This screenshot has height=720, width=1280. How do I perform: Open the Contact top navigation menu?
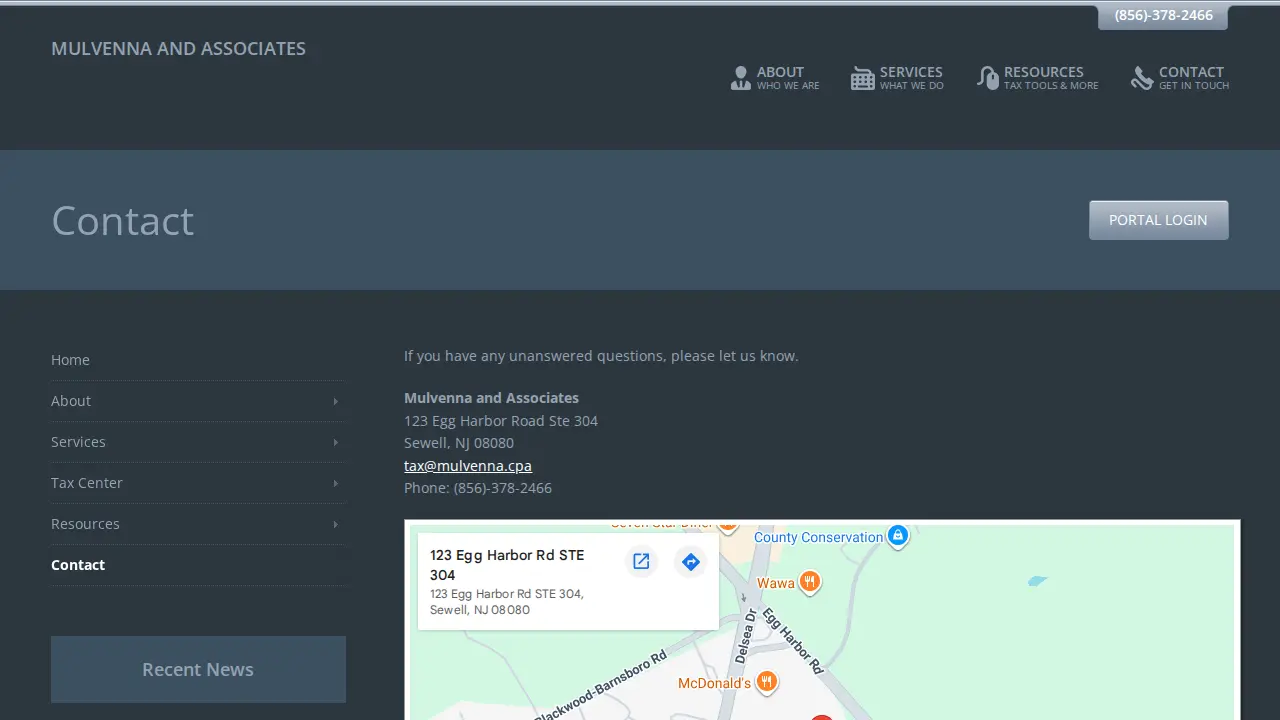pyautogui.click(x=1180, y=78)
